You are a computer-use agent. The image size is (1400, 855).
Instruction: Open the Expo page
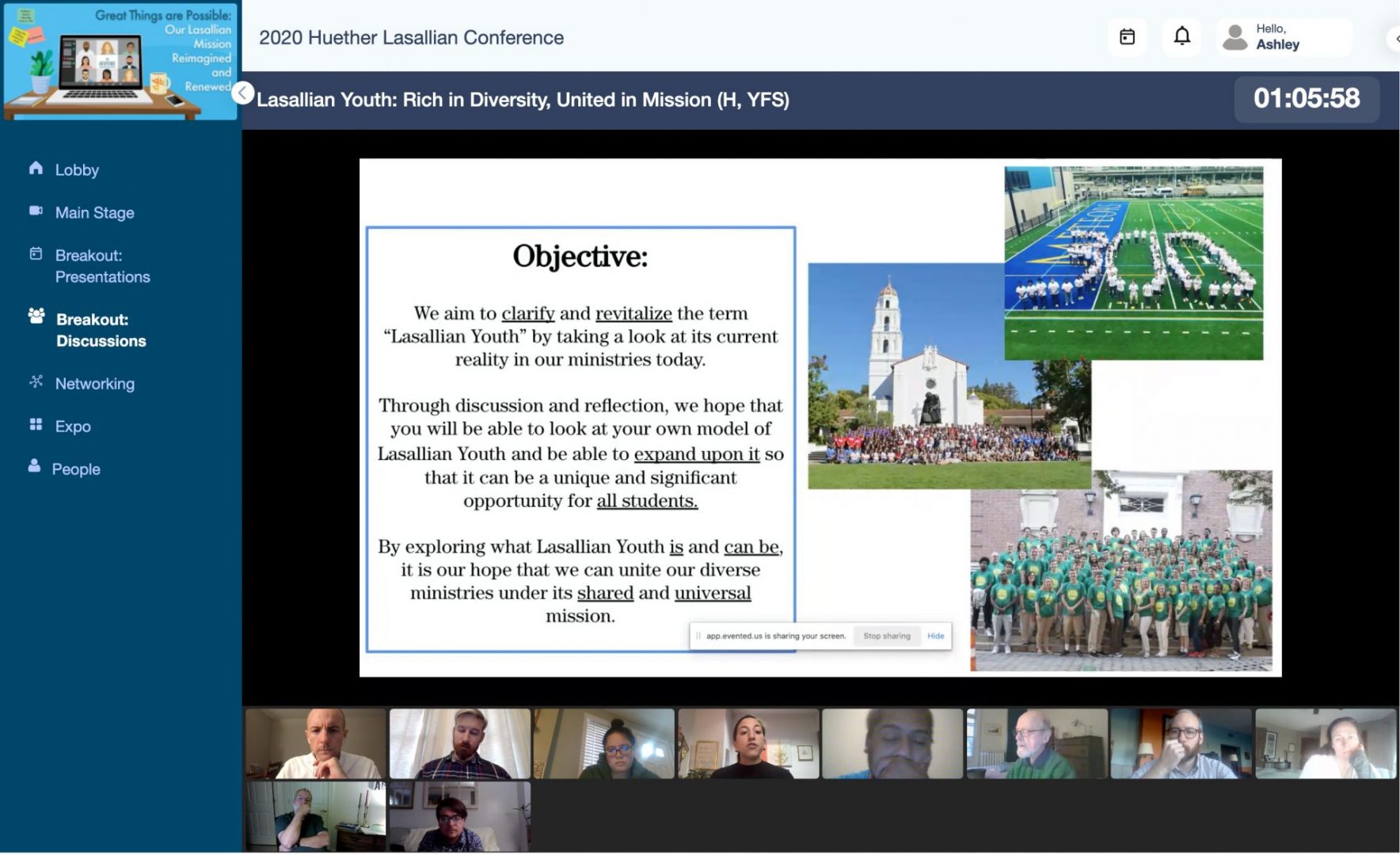click(x=73, y=427)
